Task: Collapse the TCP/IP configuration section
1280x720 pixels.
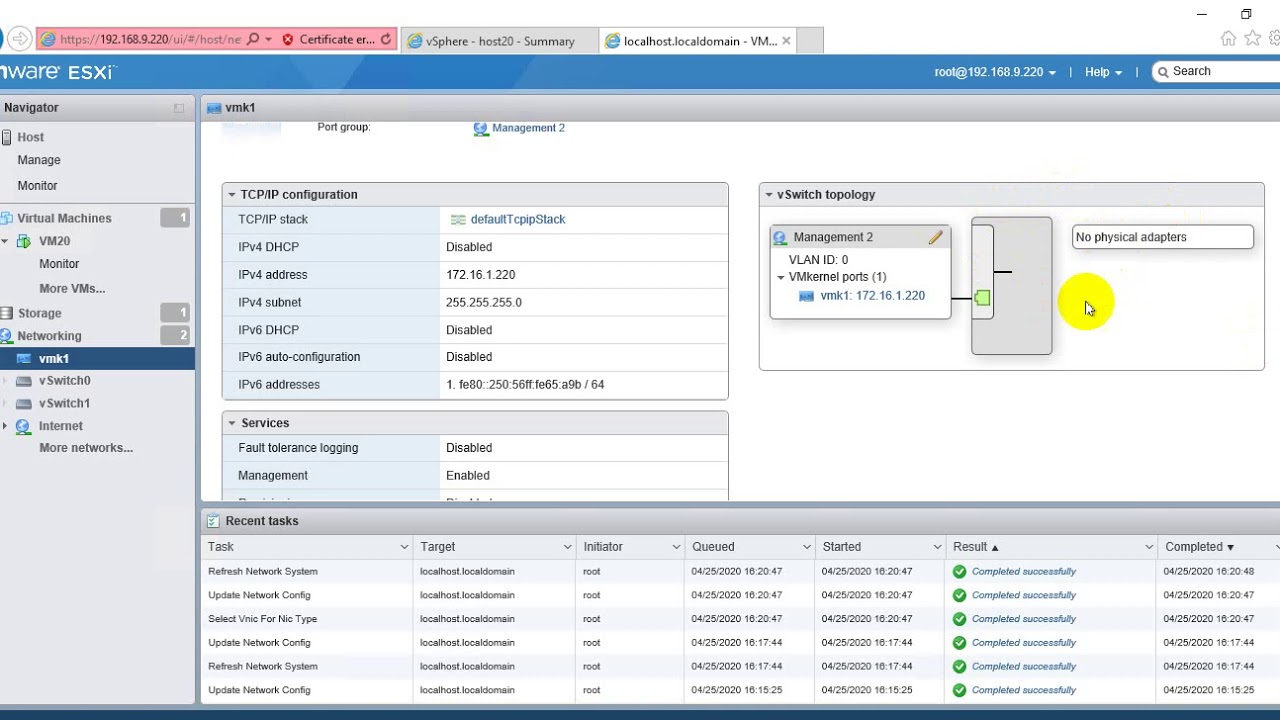Action: pos(232,195)
